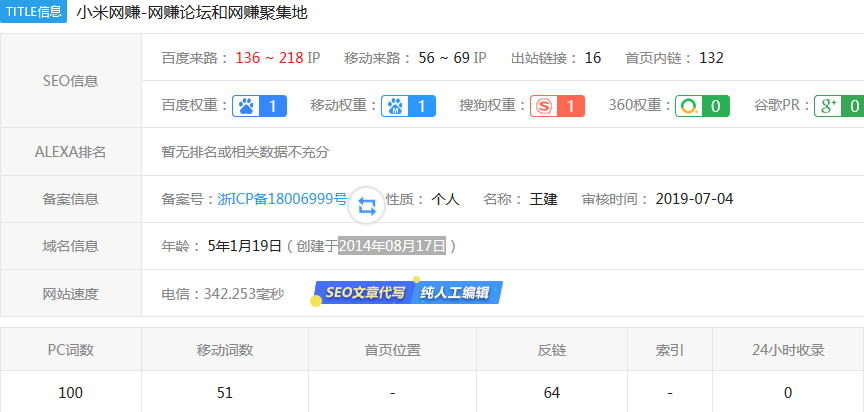The height and width of the screenshot is (412, 864).
Task: Click the 出站链接 label
Action: 545,58
